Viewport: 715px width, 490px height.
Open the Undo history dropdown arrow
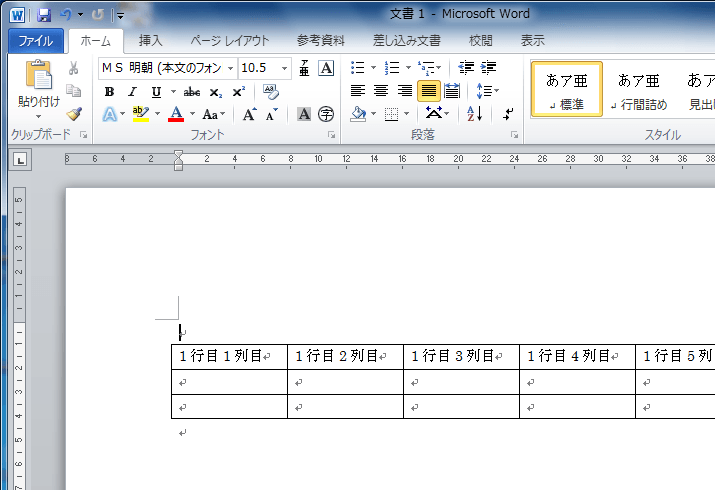[x=80, y=15]
